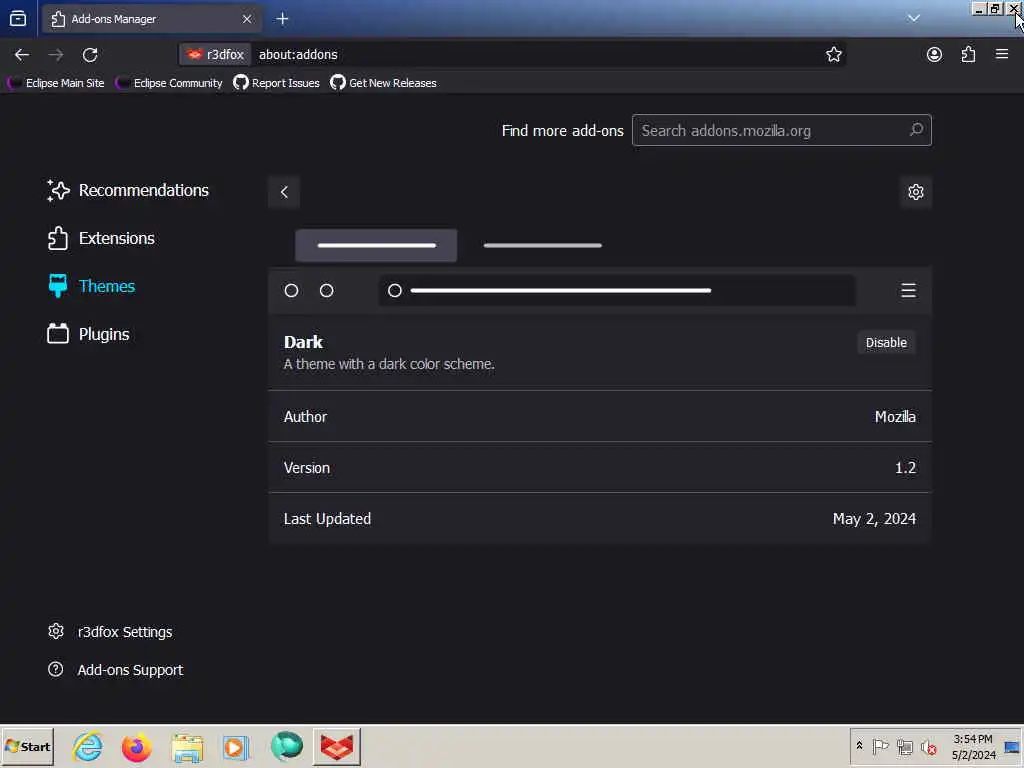Click the show desktop icon
Viewport: 1024px width, 768px height.
[1012, 746]
